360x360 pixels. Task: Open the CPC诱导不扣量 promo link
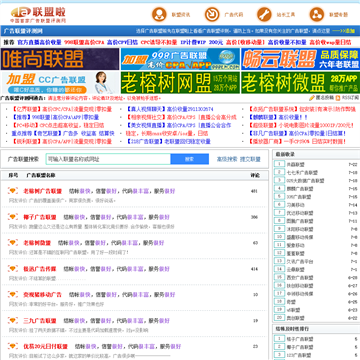159,42
